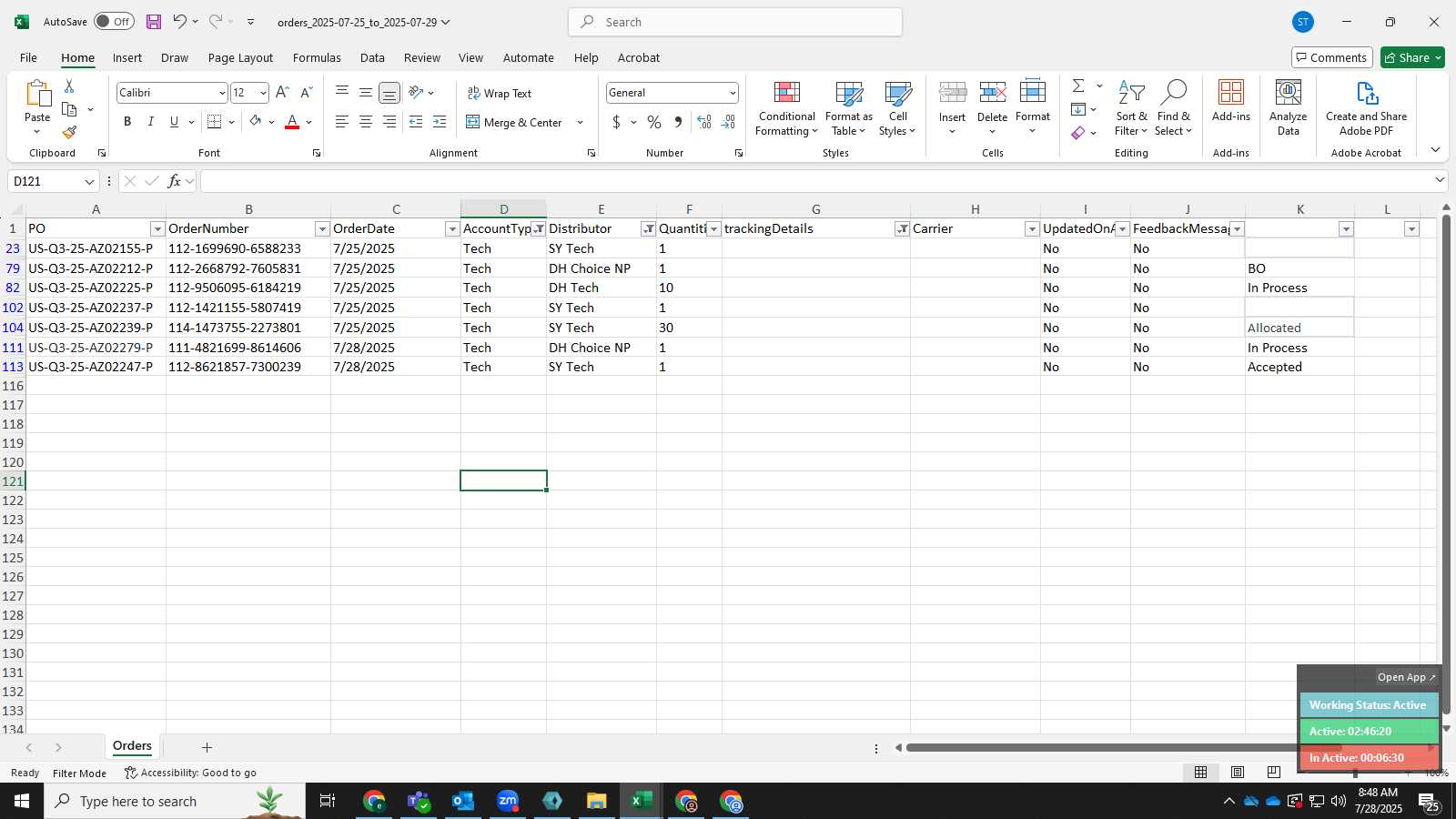Toggle Italic formatting
1456x819 pixels.
150,122
